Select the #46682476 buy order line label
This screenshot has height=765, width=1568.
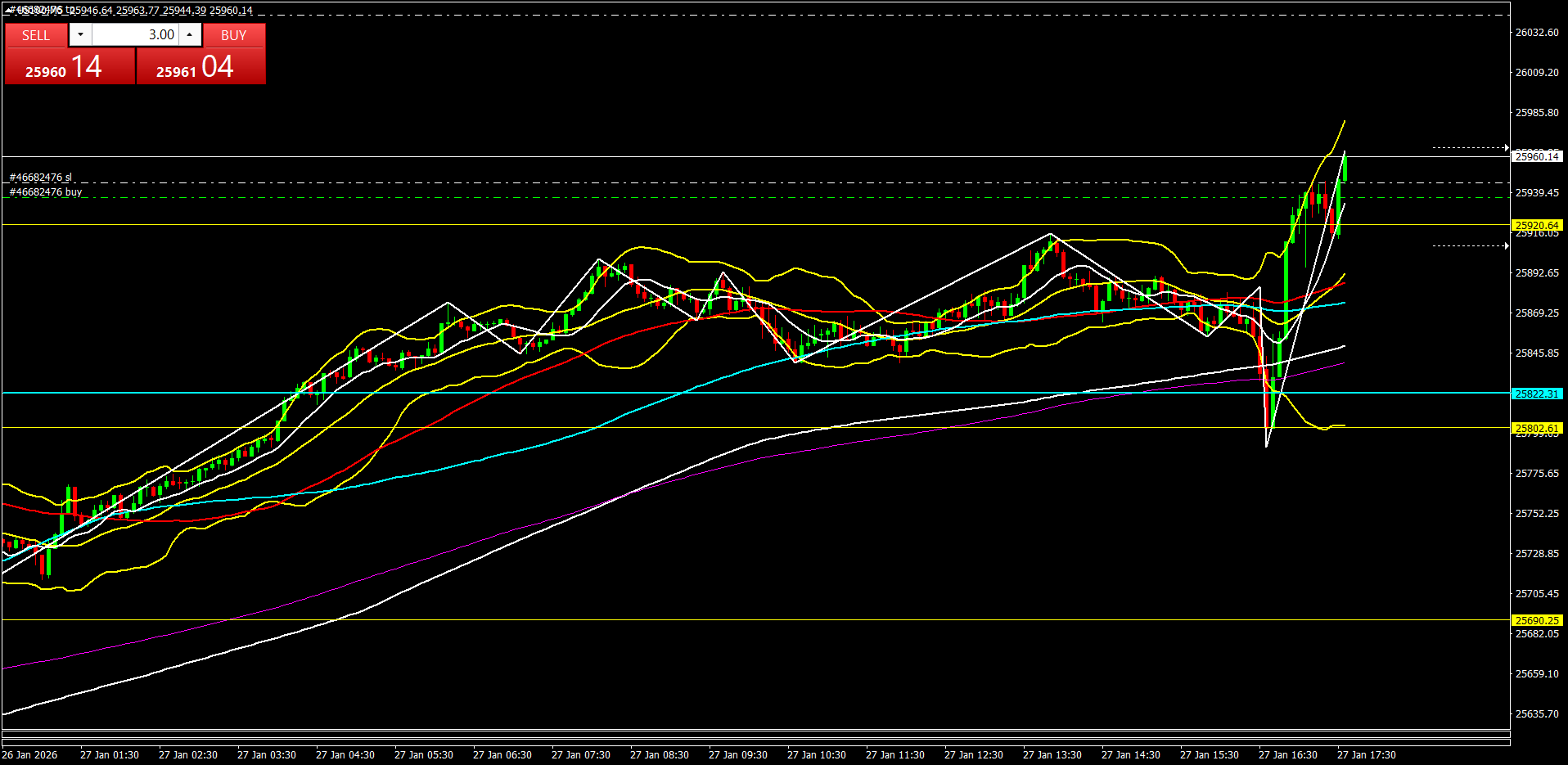(46, 192)
